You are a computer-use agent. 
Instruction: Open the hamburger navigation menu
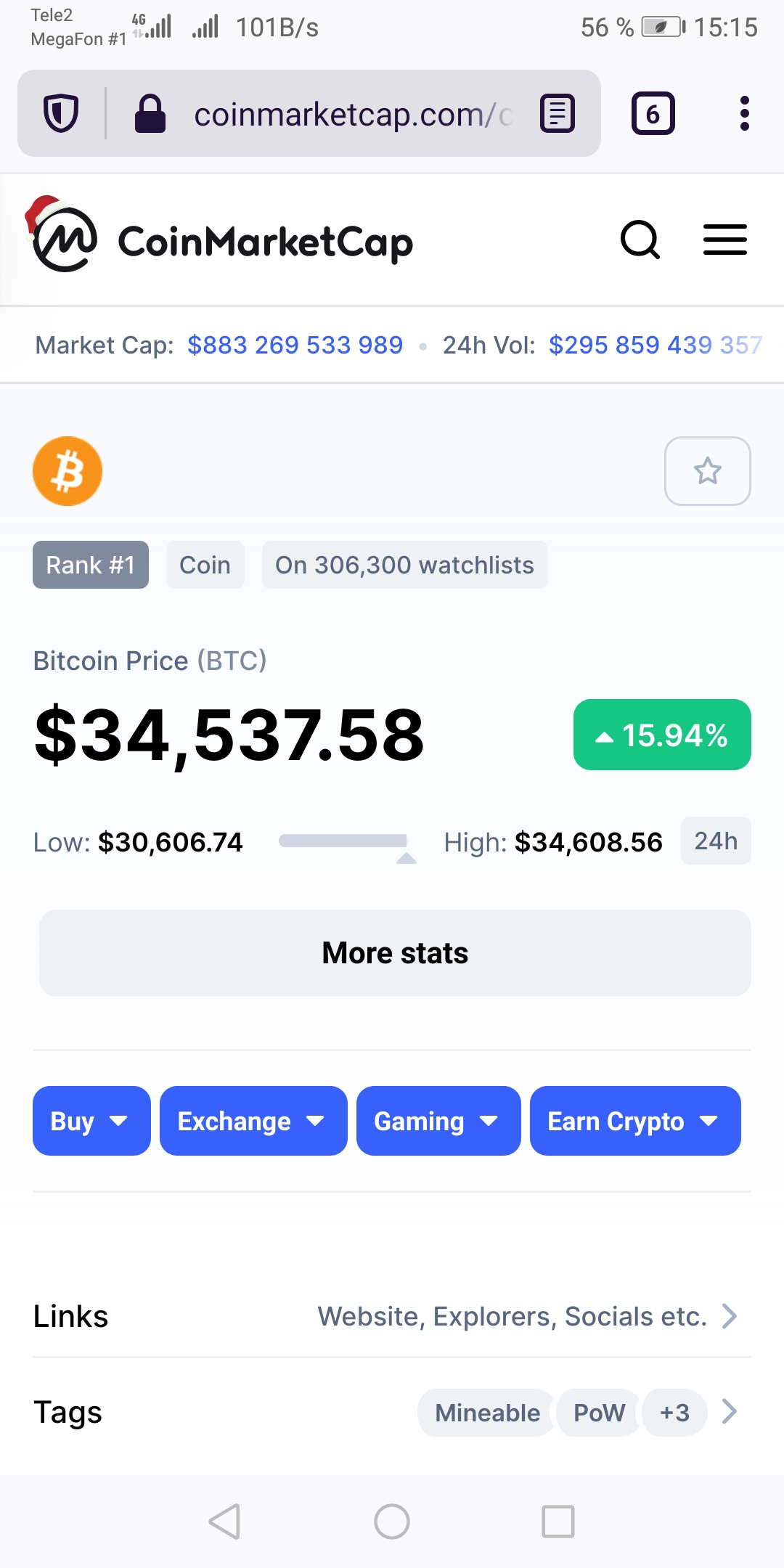[x=724, y=240]
